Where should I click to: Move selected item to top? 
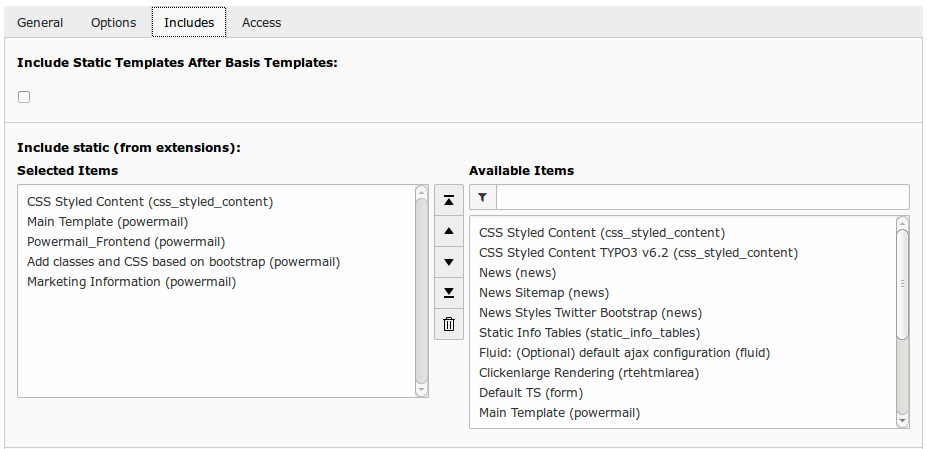pyautogui.click(x=449, y=200)
